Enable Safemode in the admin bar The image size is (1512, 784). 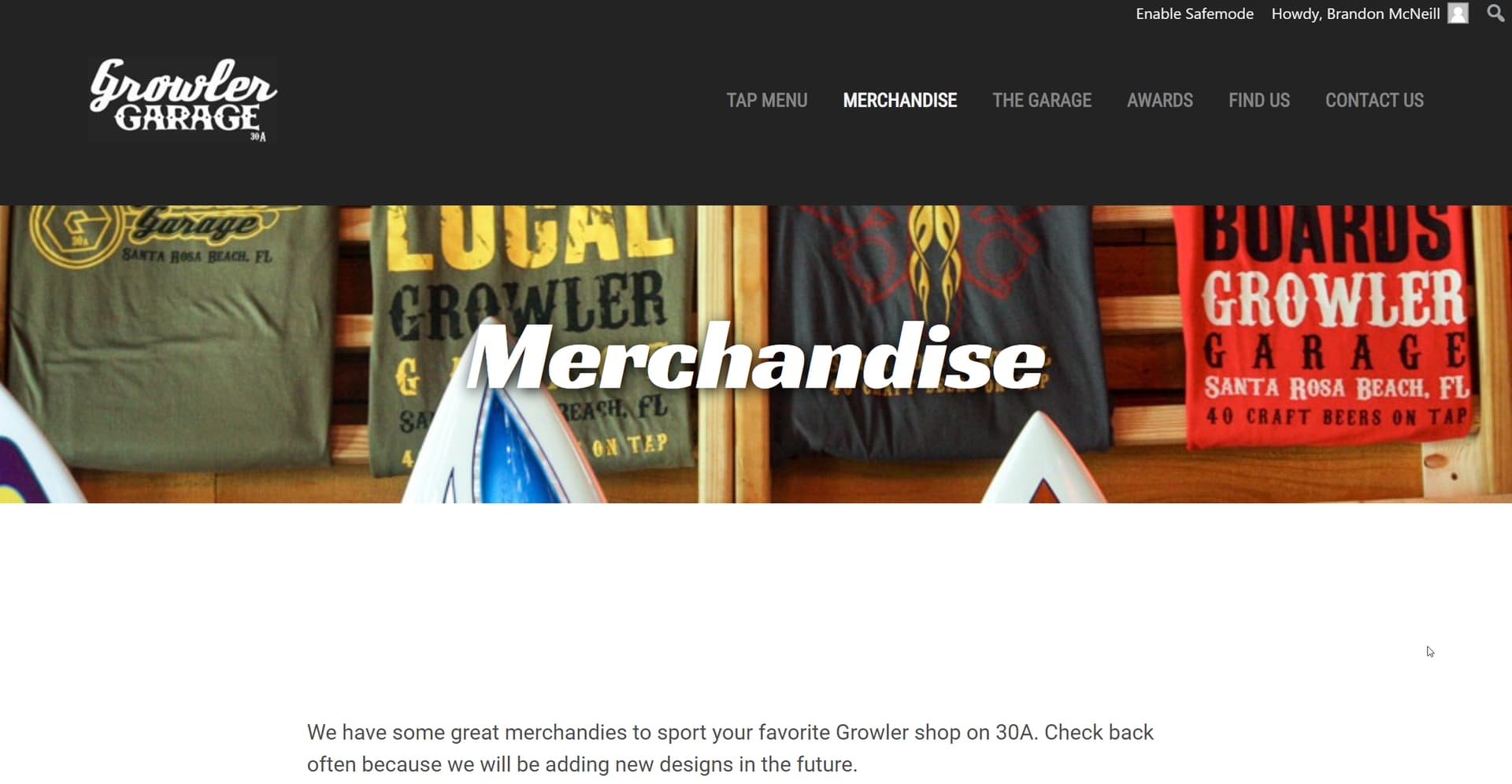[1194, 13]
